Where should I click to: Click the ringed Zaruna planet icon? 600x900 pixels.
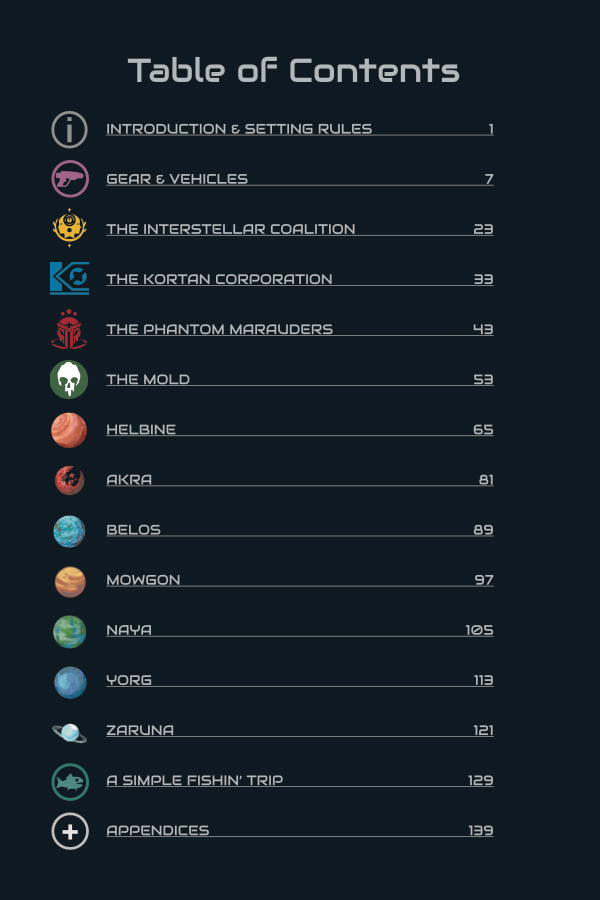[70, 732]
